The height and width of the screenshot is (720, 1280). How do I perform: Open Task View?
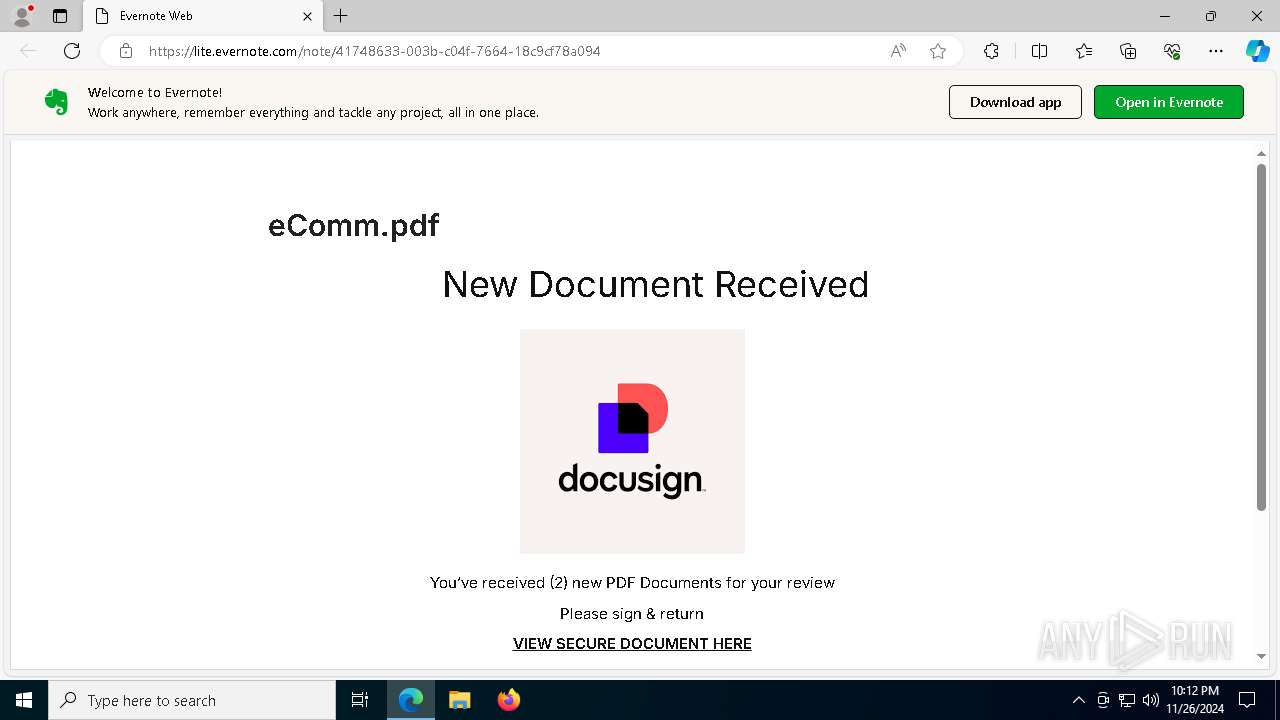[x=360, y=700]
